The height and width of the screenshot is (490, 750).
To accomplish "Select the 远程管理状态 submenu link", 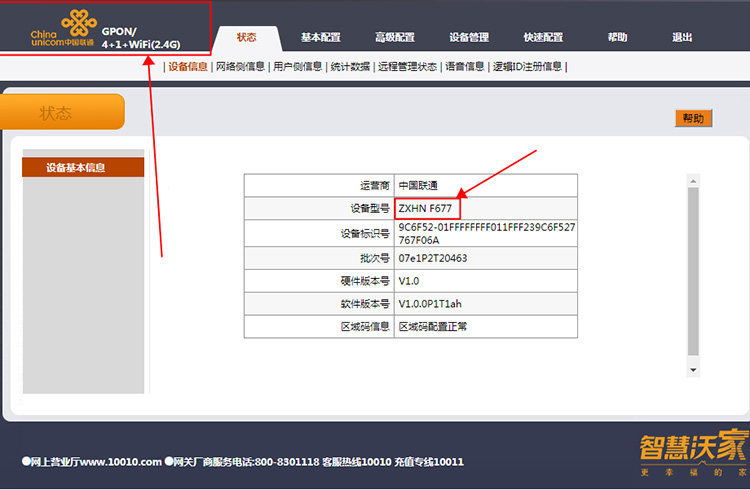I will point(408,67).
